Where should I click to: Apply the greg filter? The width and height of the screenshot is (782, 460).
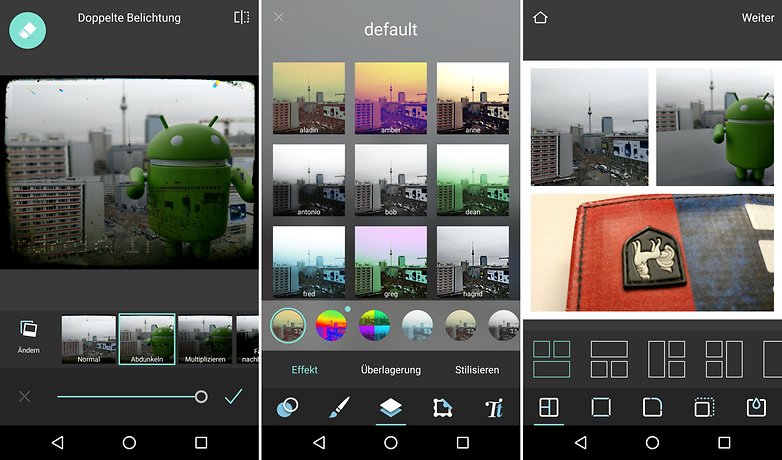391,262
